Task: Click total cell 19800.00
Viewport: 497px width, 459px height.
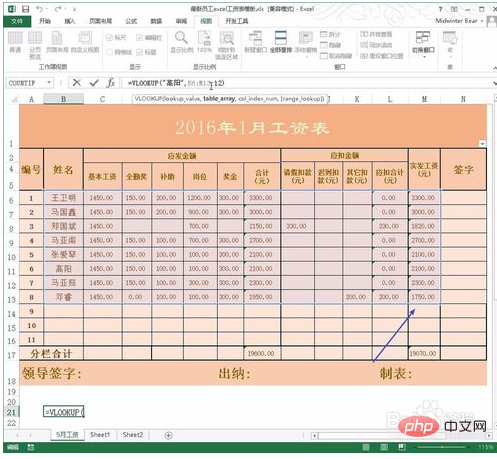Action: point(262,353)
